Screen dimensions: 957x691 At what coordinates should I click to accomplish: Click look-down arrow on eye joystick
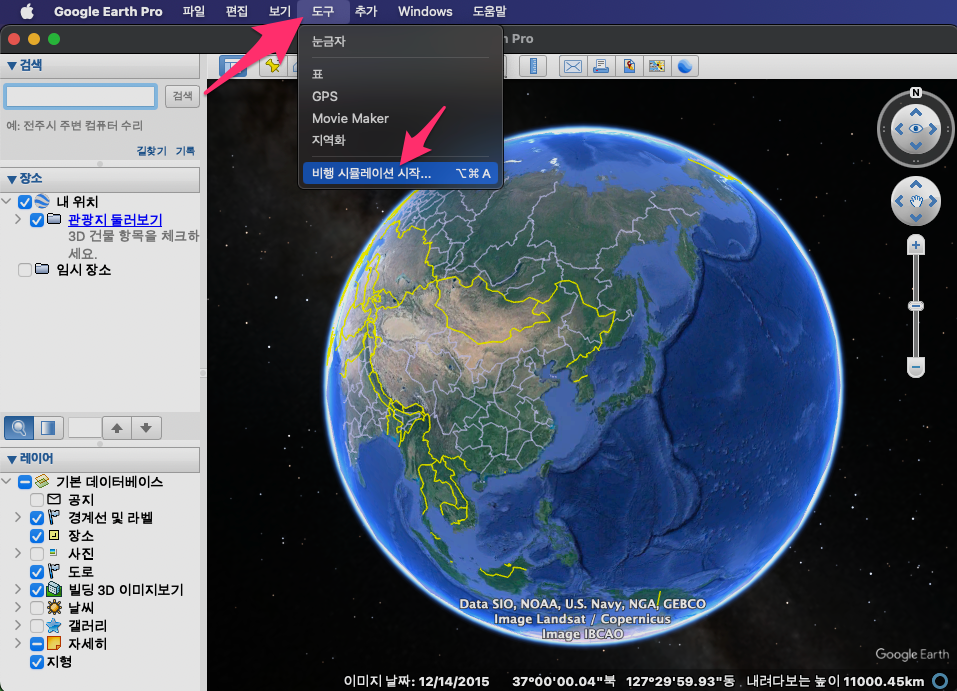915,145
